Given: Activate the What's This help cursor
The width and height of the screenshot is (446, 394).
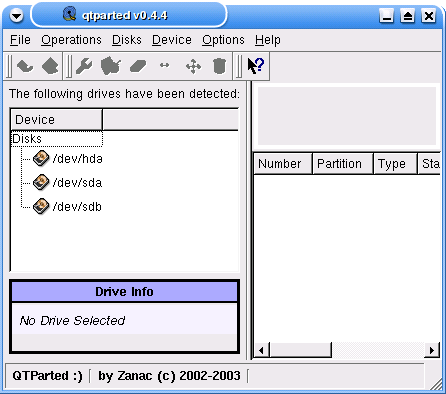Looking at the screenshot, I should point(256,65).
